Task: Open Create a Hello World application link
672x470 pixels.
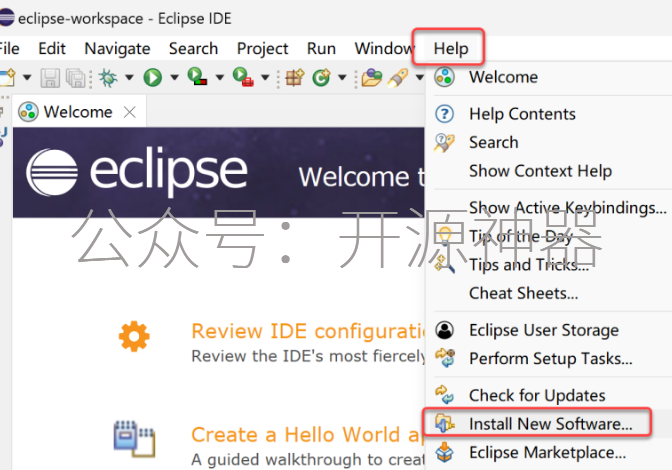Action: pyautogui.click(x=307, y=434)
